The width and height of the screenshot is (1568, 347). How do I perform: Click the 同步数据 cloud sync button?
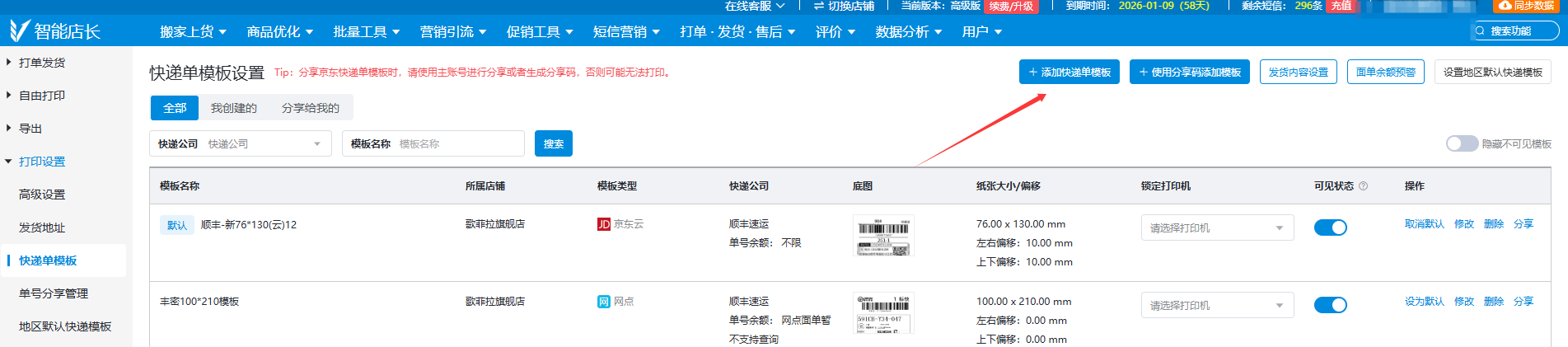pyautogui.click(x=1524, y=6)
